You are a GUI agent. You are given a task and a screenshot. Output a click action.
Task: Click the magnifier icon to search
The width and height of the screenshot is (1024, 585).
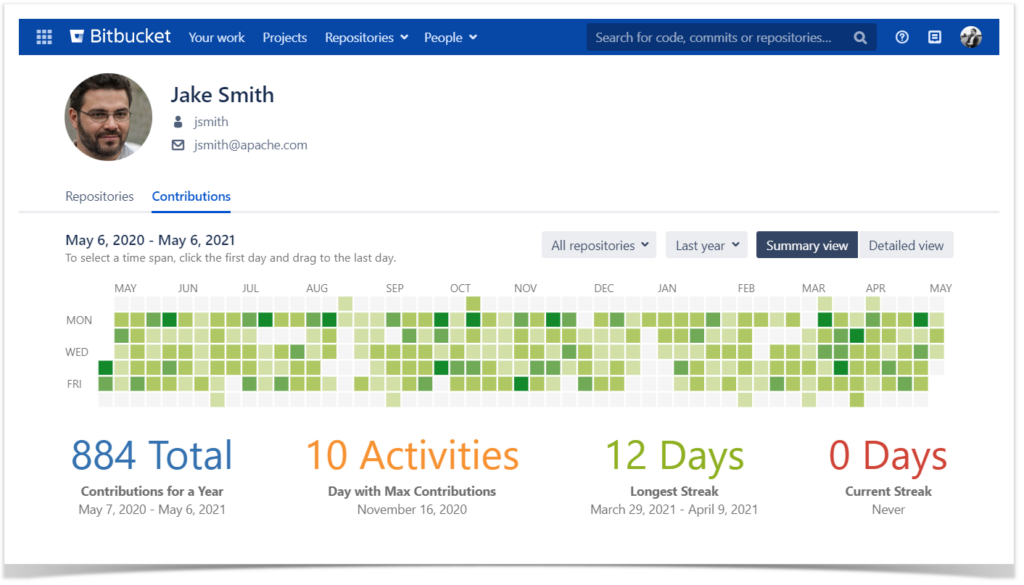(860, 37)
